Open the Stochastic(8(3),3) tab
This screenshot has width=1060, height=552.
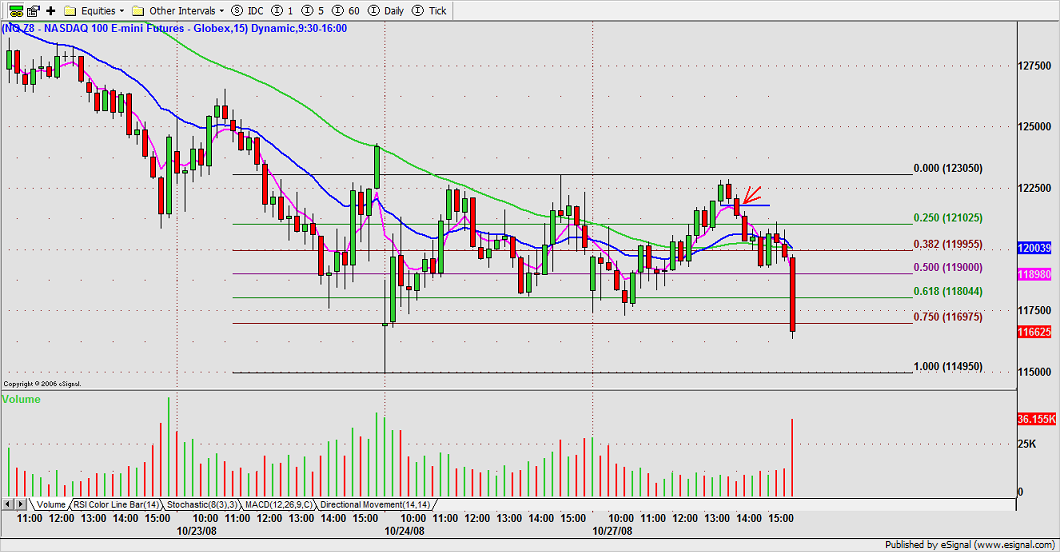click(x=202, y=505)
